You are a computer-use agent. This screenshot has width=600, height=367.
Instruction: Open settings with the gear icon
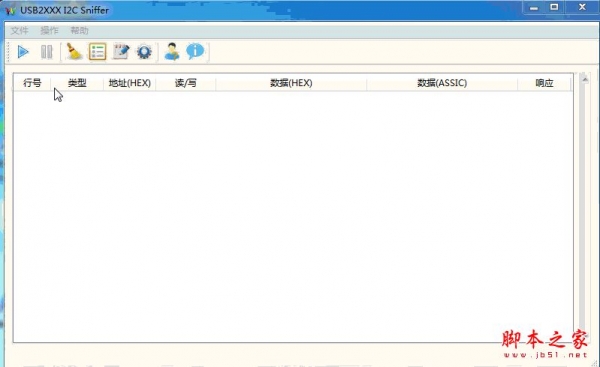click(x=144, y=52)
